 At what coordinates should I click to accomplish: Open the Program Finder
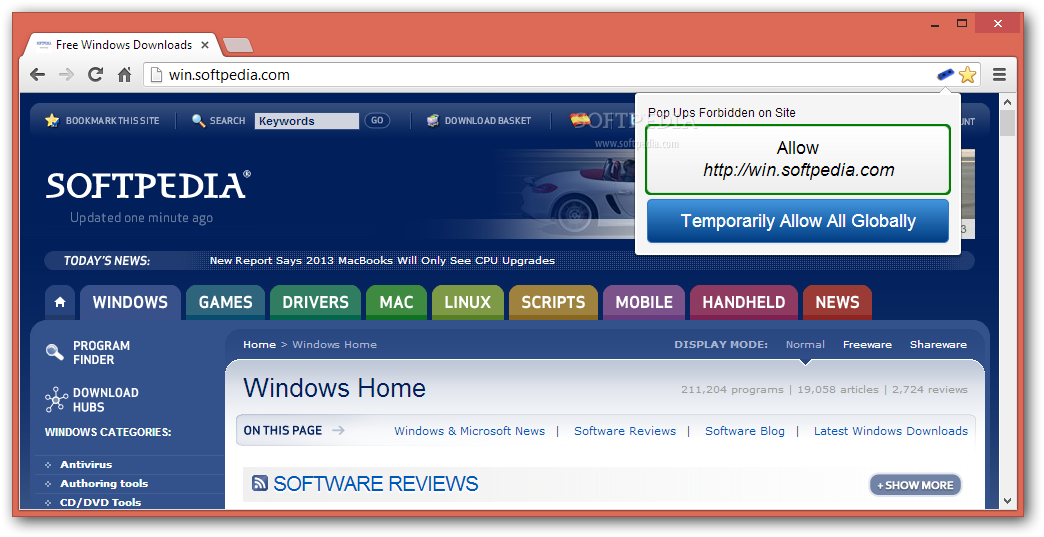click(101, 353)
